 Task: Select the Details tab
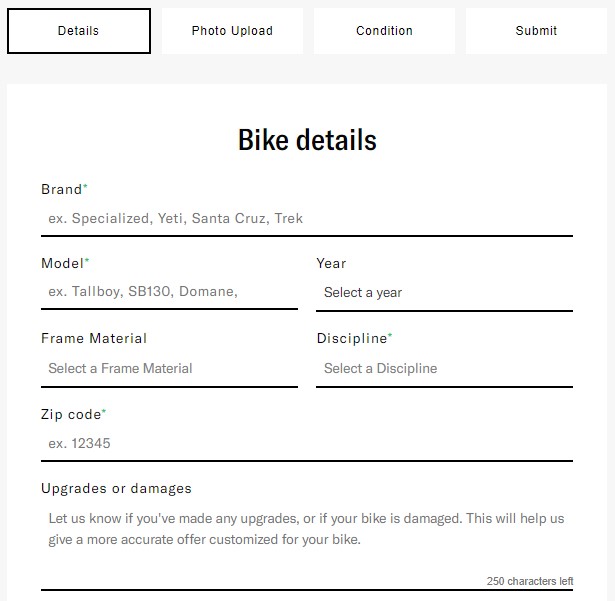pos(79,31)
